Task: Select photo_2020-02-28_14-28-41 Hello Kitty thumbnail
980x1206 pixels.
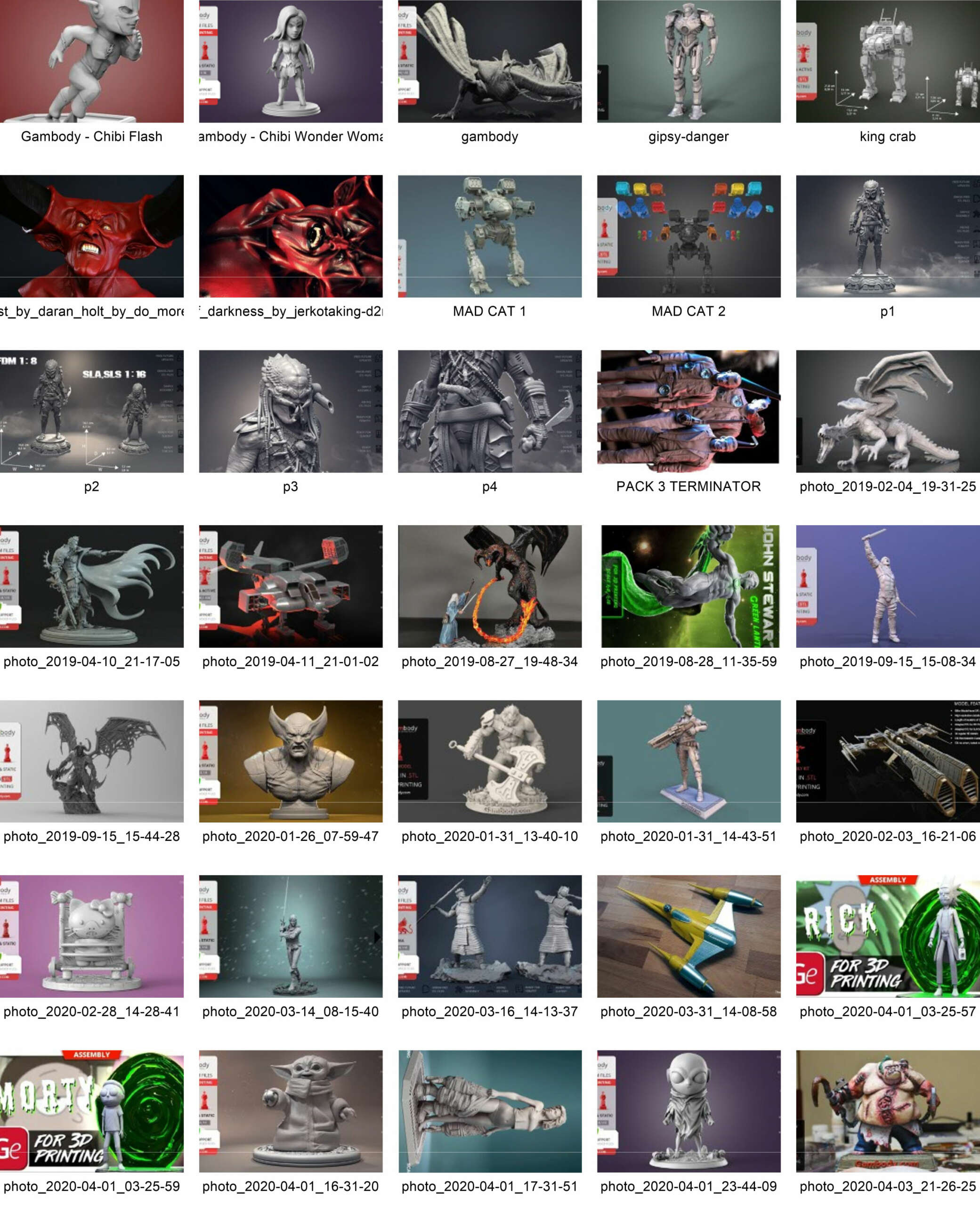Action: point(91,936)
